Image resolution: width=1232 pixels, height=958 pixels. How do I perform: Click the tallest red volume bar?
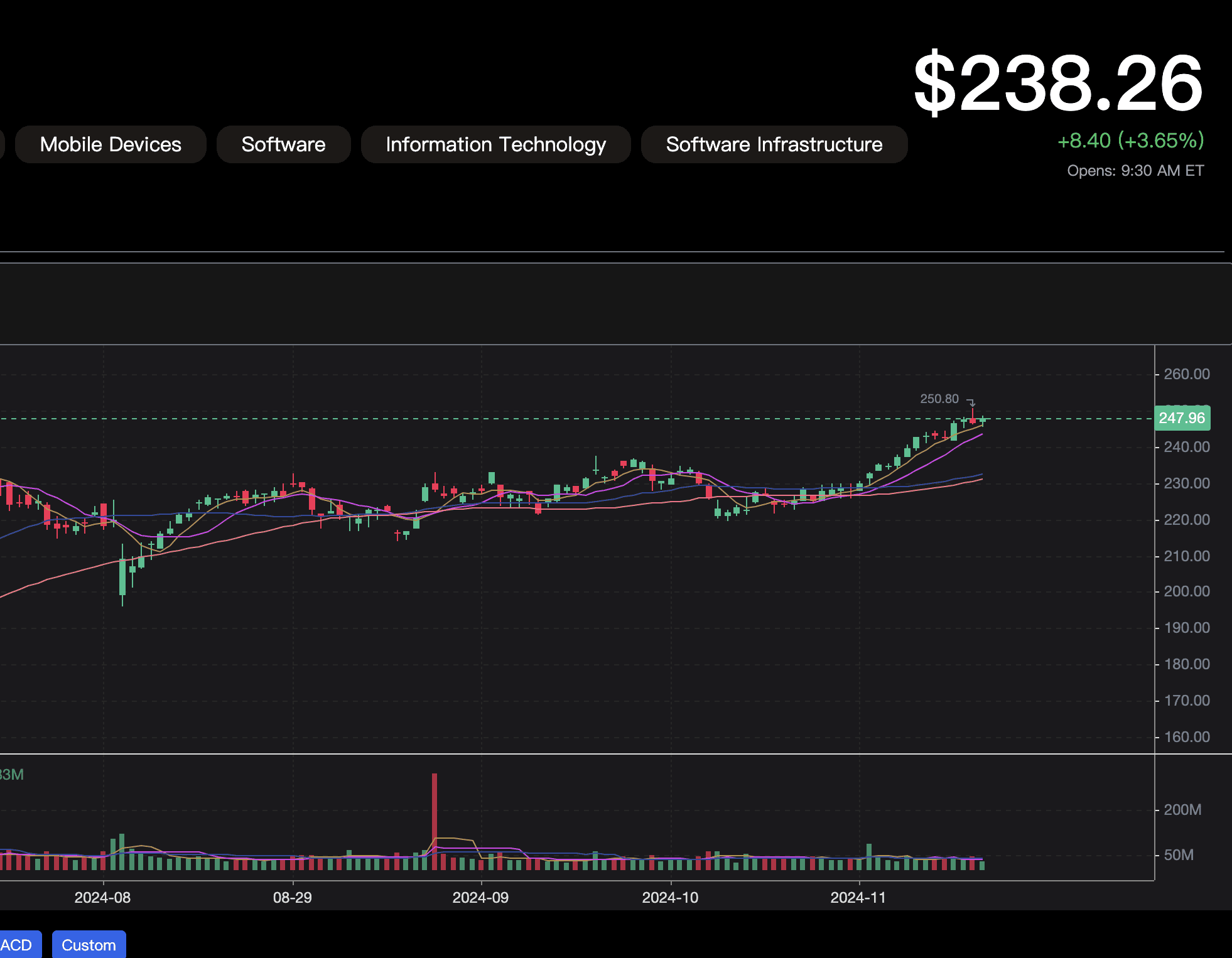click(x=435, y=821)
